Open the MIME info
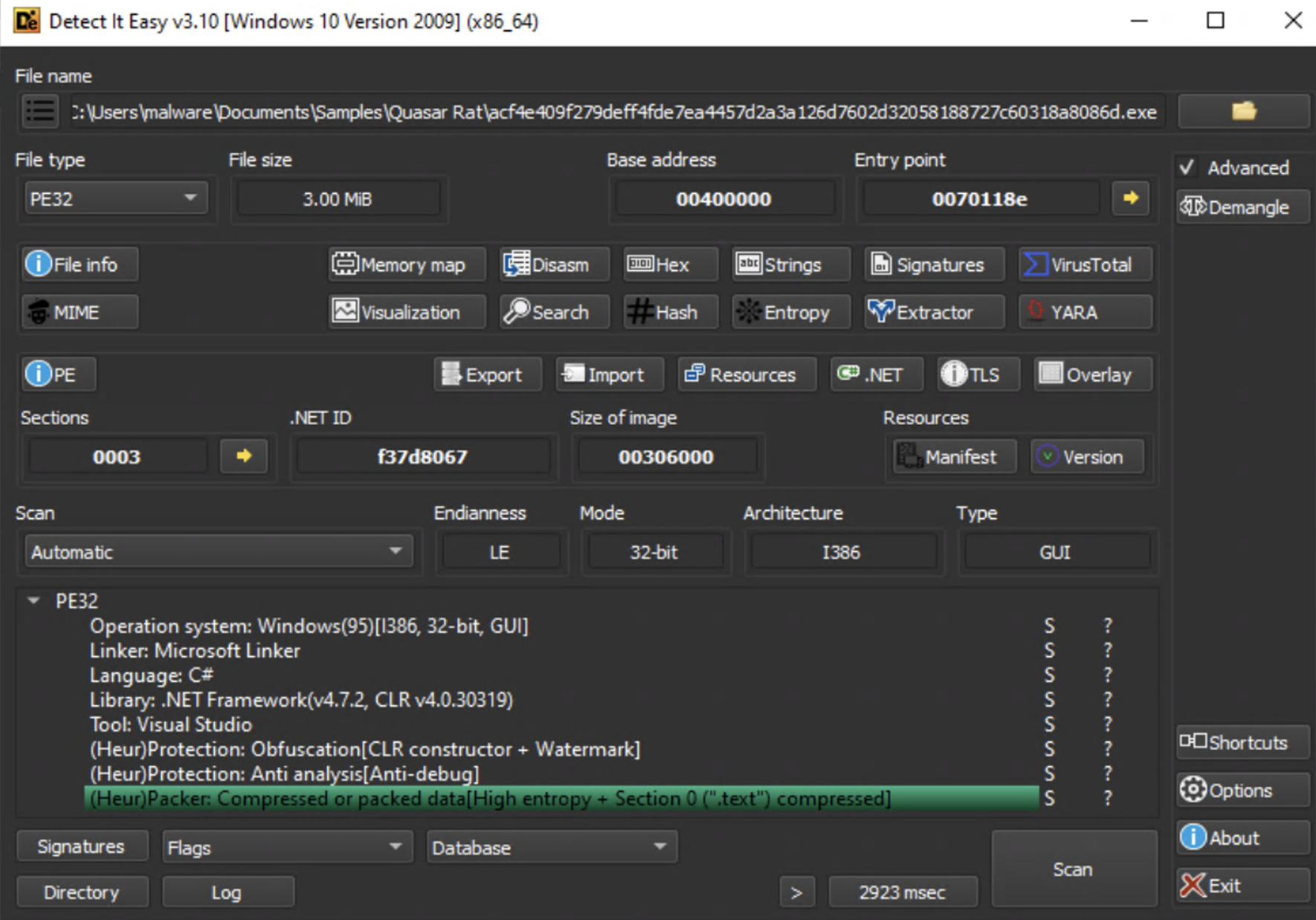This screenshot has height=920, width=1316. [80, 312]
